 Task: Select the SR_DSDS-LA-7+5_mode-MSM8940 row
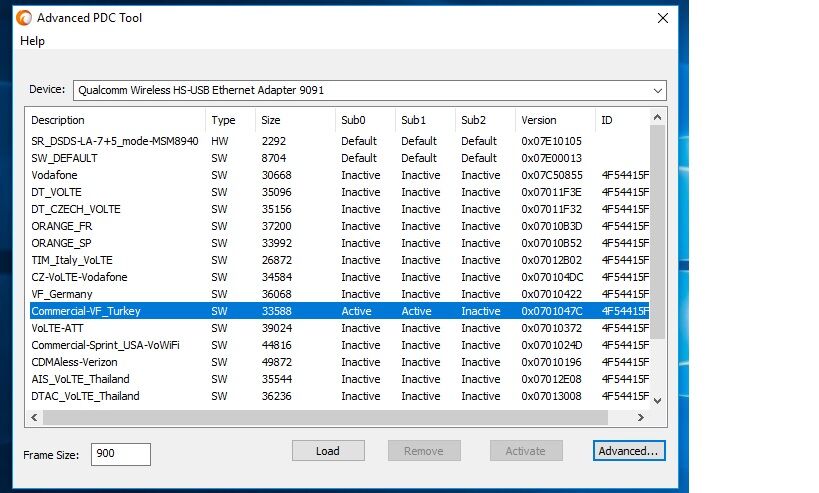pos(339,141)
